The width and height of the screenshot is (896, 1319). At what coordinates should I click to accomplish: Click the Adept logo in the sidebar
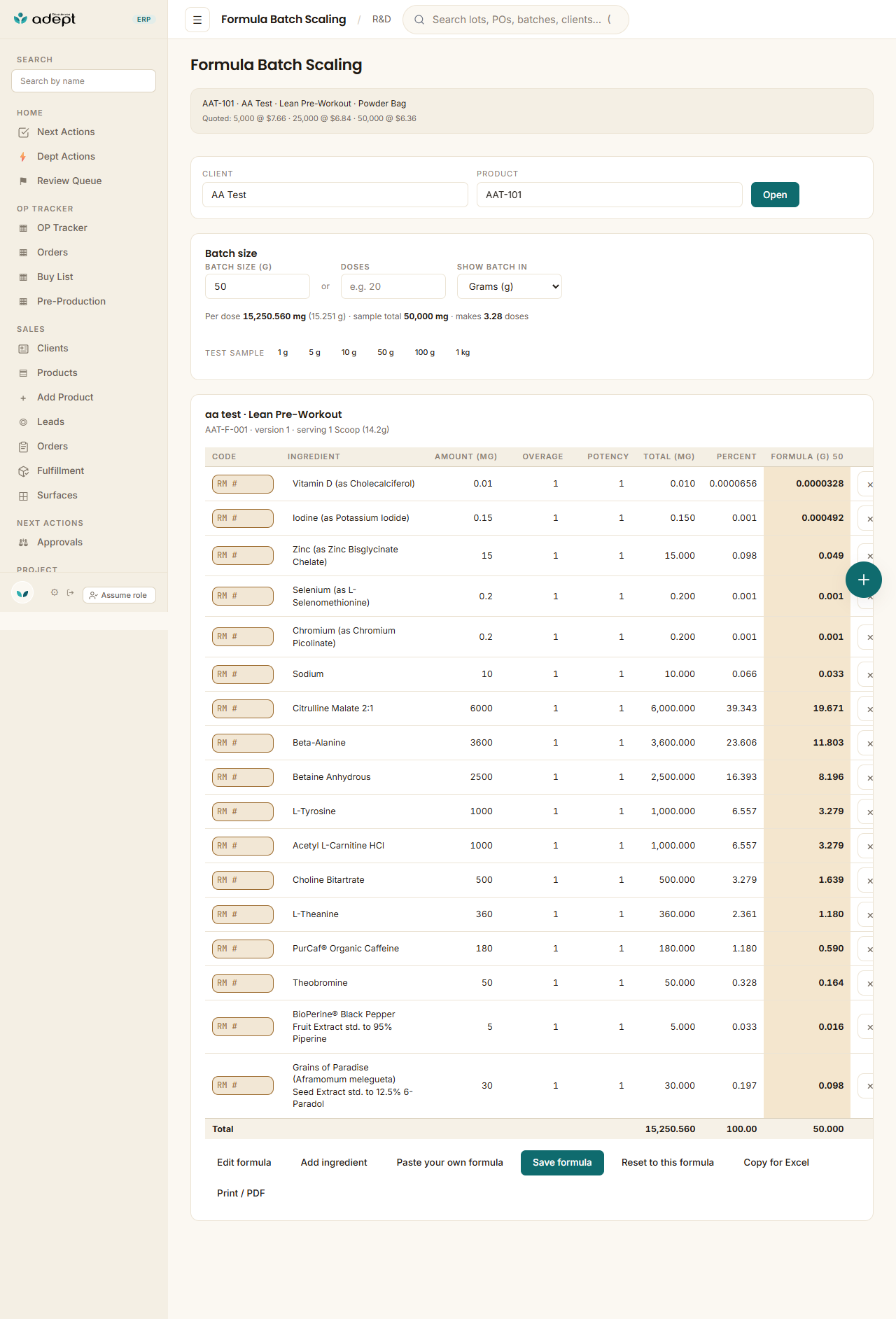click(45, 19)
